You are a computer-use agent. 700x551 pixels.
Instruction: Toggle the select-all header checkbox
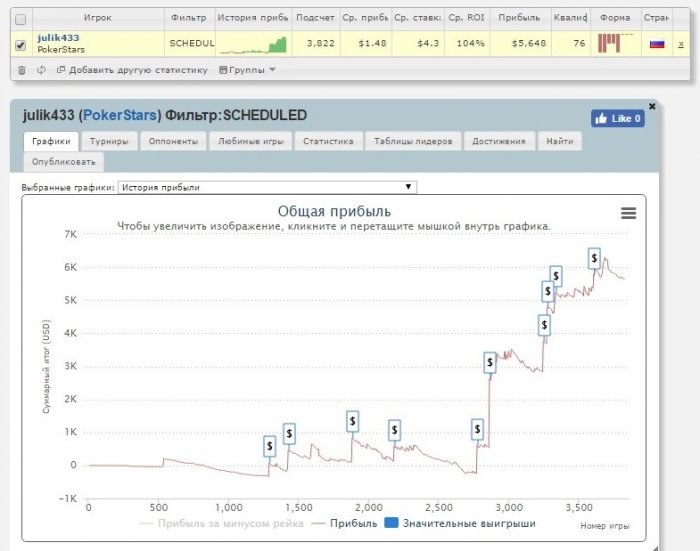point(21,19)
